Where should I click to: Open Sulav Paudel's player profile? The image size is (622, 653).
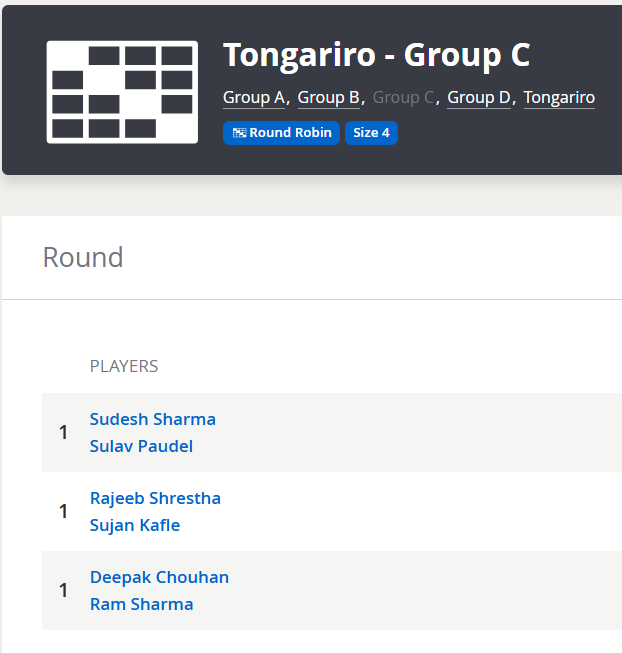coord(141,446)
